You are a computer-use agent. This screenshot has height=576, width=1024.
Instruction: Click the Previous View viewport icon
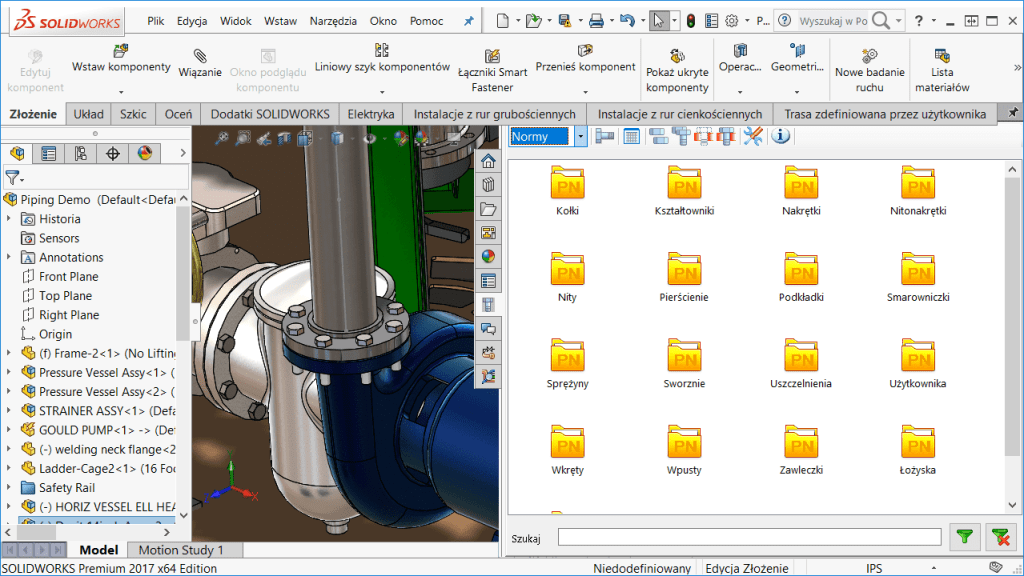[264, 138]
